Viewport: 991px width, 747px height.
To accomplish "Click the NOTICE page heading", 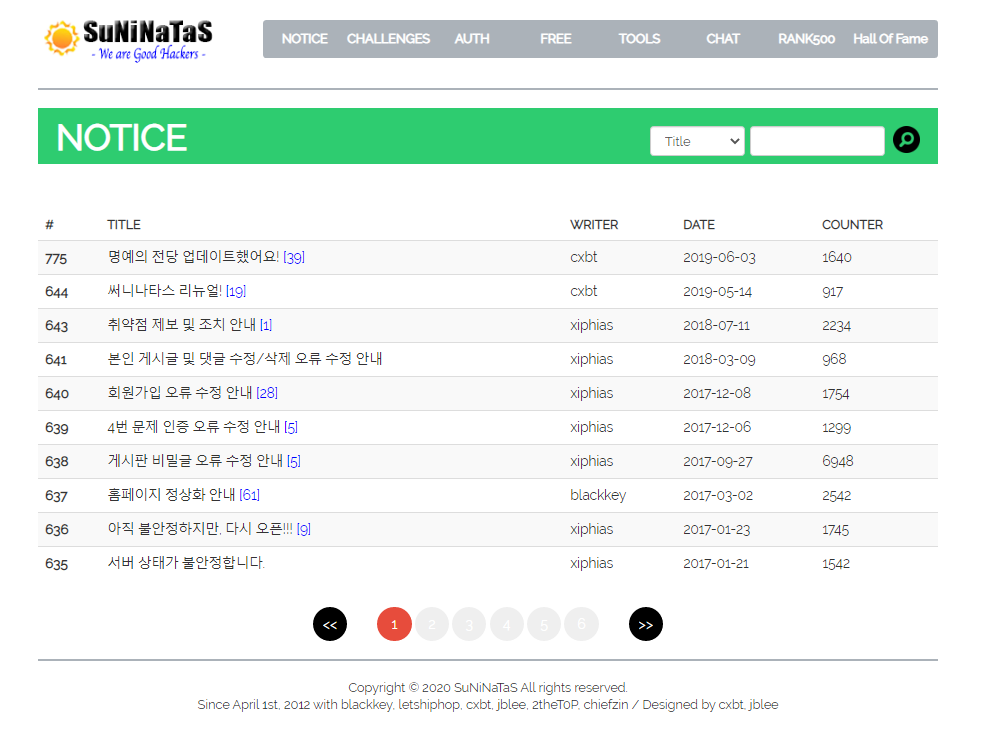I will coord(121,138).
